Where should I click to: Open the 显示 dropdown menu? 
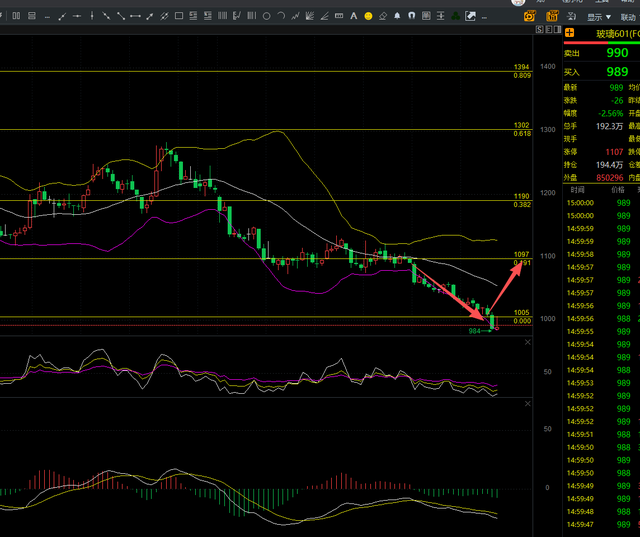pos(599,17)
